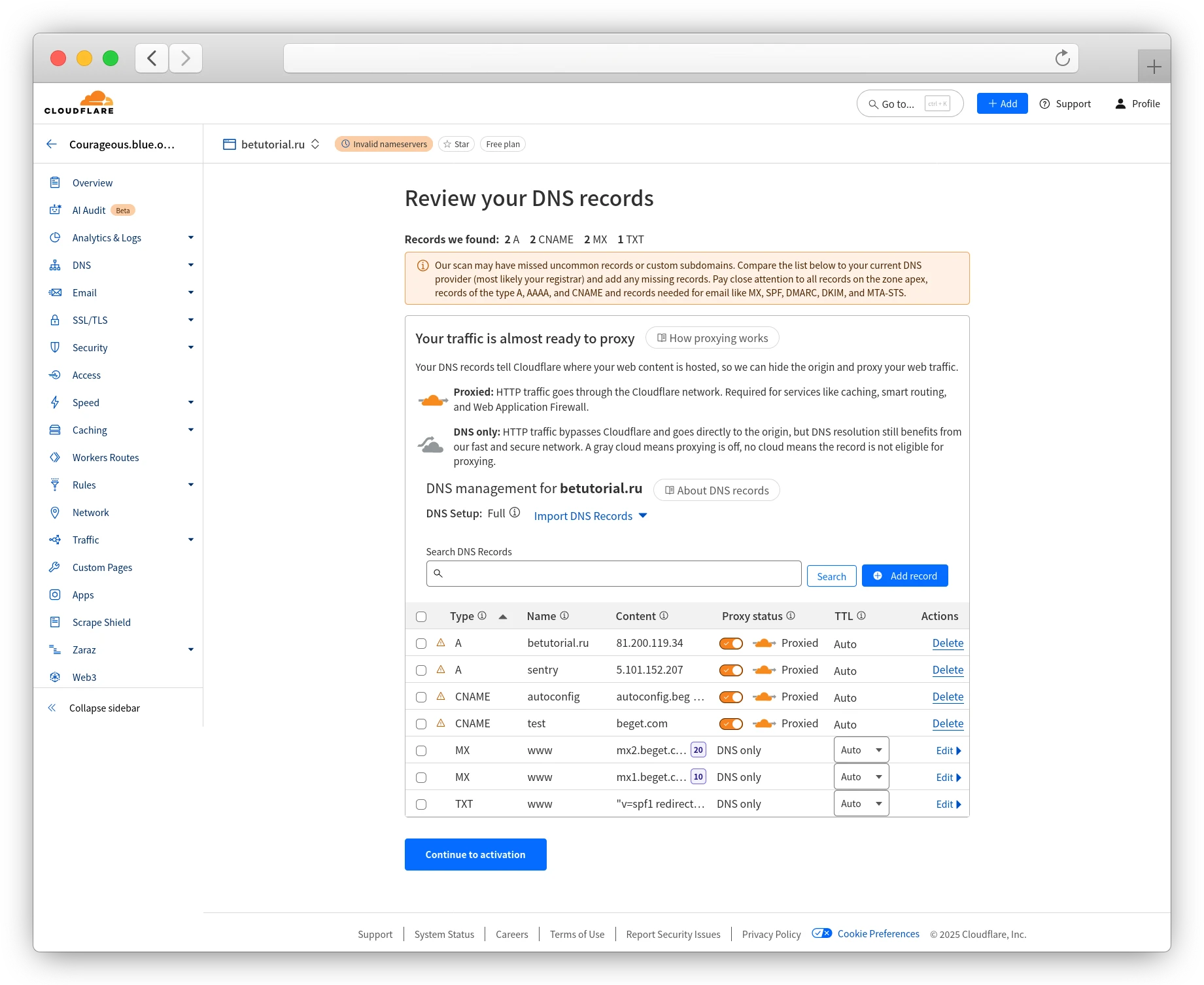Open the DNS section in sidebar
This screenshot has height=985, width=1204.
(81, 265)
